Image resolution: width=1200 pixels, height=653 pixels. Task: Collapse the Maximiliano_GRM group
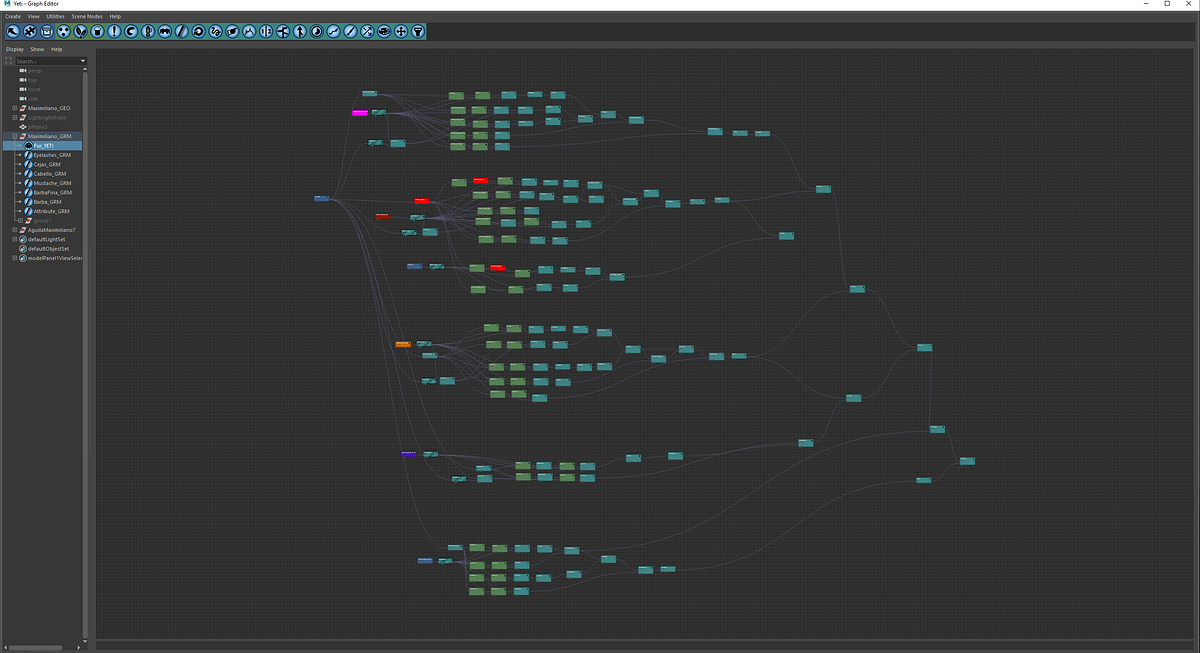(15, 136)
